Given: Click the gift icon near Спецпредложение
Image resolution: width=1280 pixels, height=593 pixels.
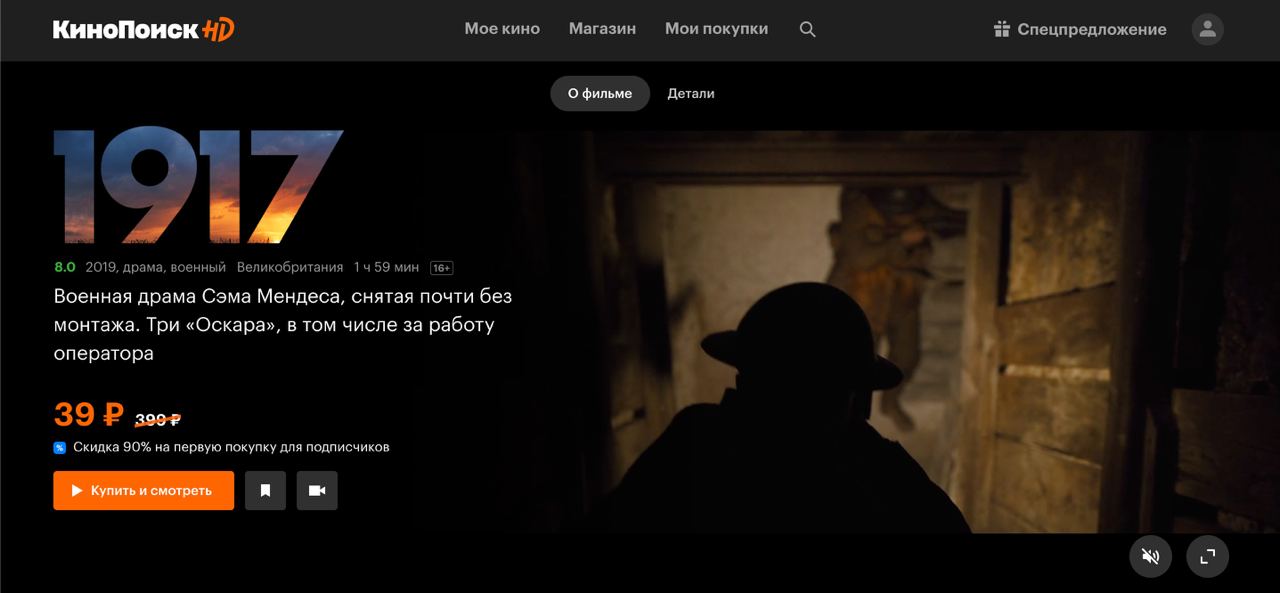Looking at the screenshot, I should pos(1002,29).
